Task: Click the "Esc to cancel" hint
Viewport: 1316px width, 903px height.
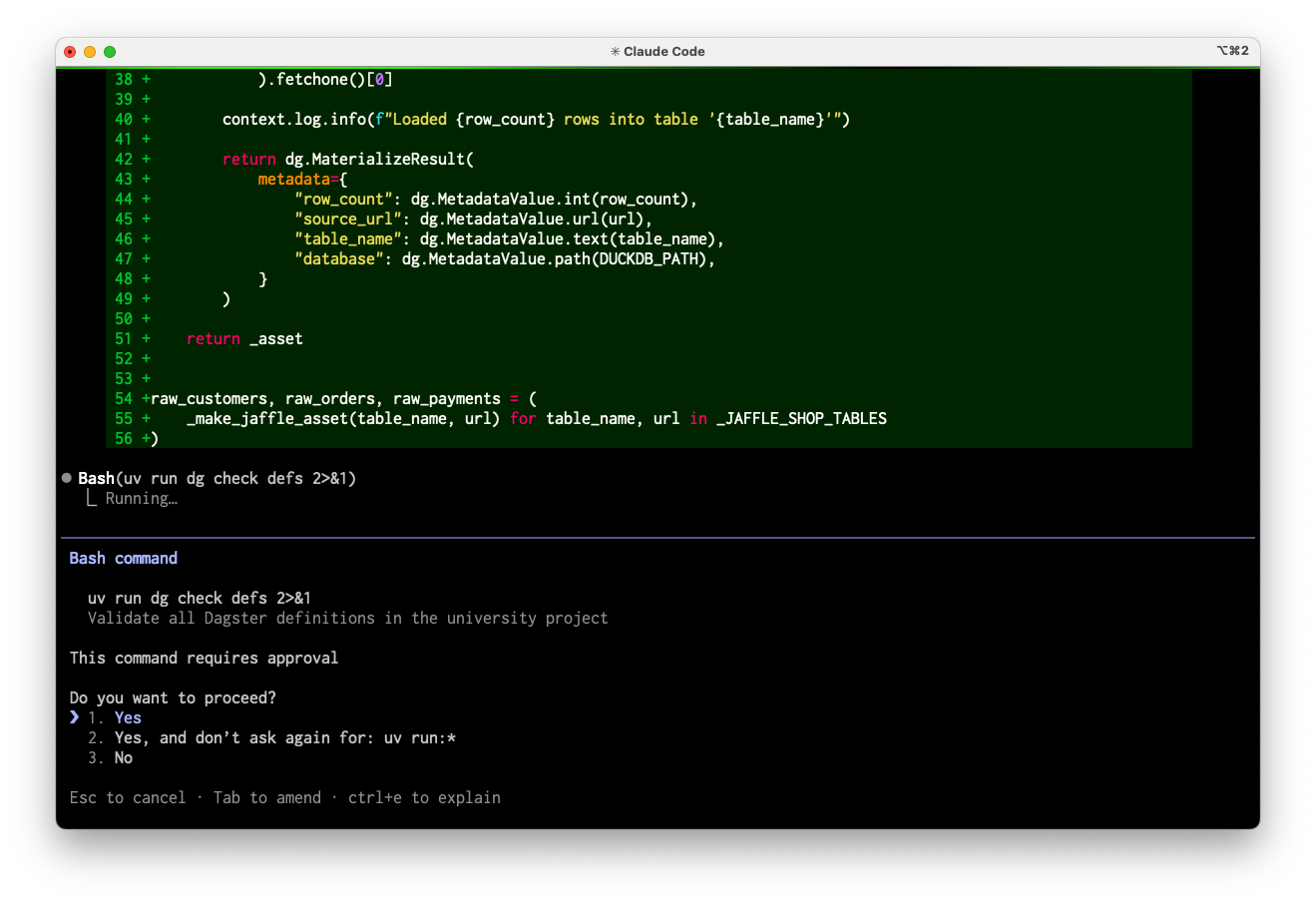Action: 128,797
